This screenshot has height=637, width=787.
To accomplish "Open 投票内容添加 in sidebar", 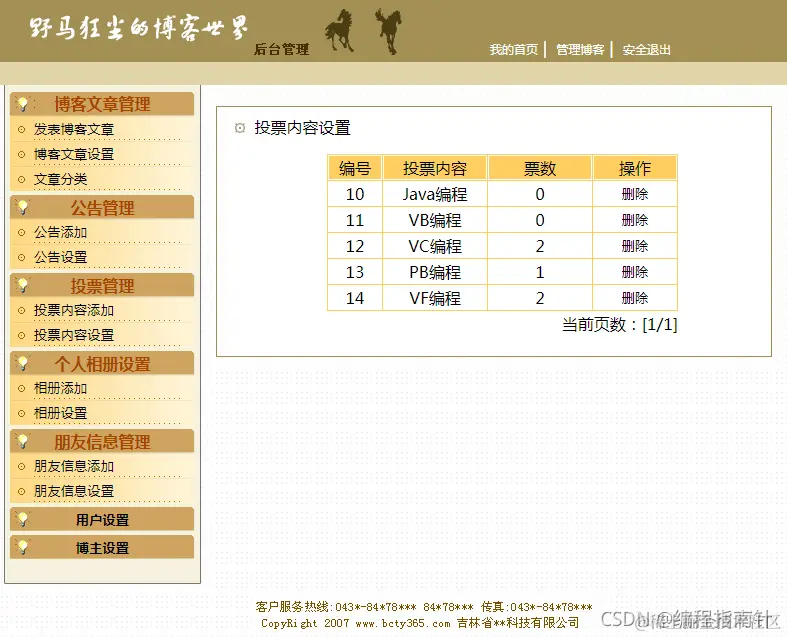I will 74,311.
